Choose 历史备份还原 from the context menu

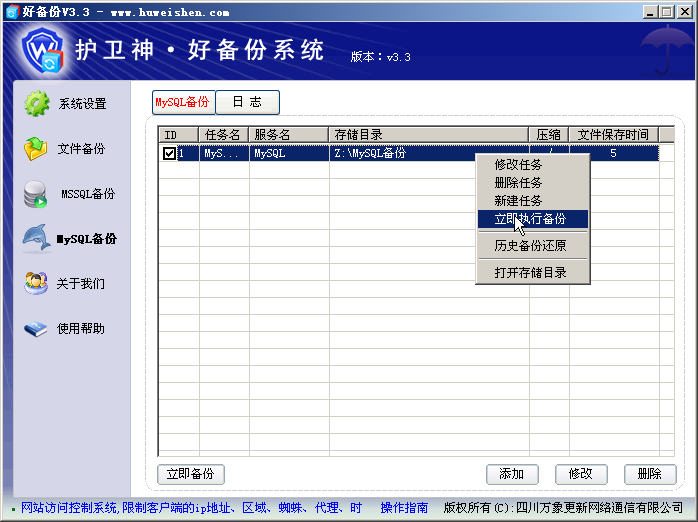533,246
